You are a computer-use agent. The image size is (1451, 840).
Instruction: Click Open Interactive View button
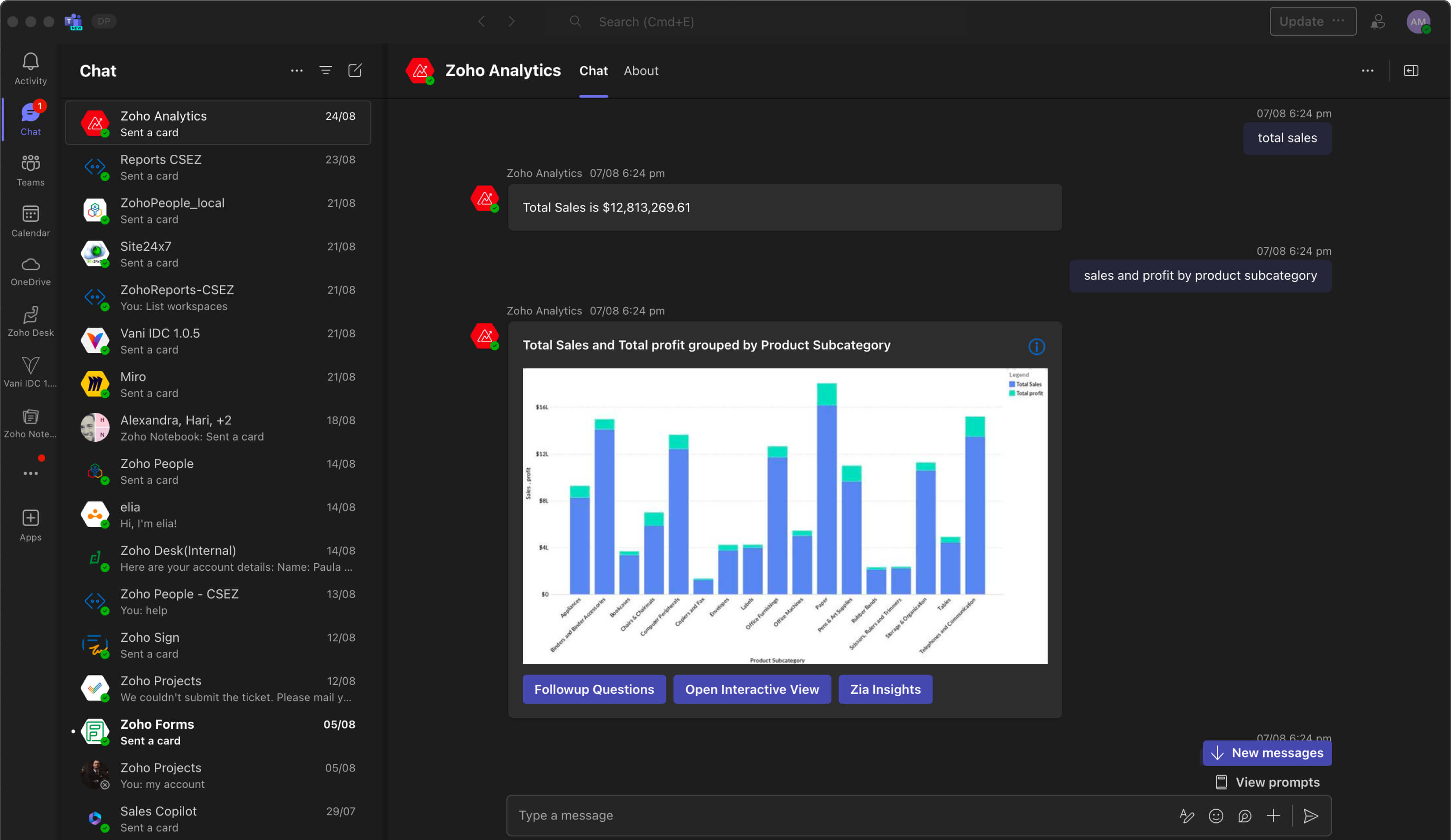click(x=751, y=688)
